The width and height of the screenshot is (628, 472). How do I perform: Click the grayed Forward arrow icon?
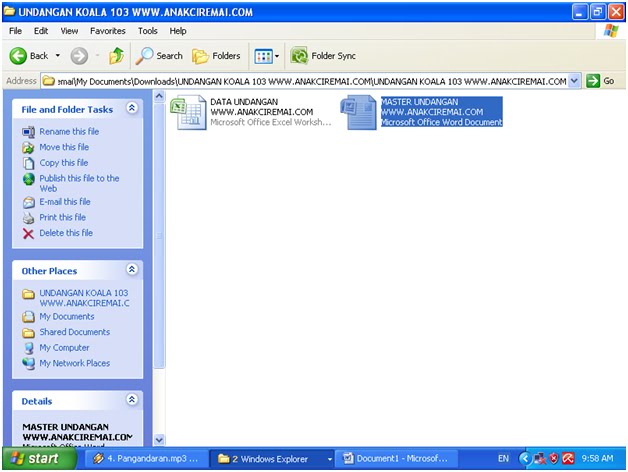point(79,56)
